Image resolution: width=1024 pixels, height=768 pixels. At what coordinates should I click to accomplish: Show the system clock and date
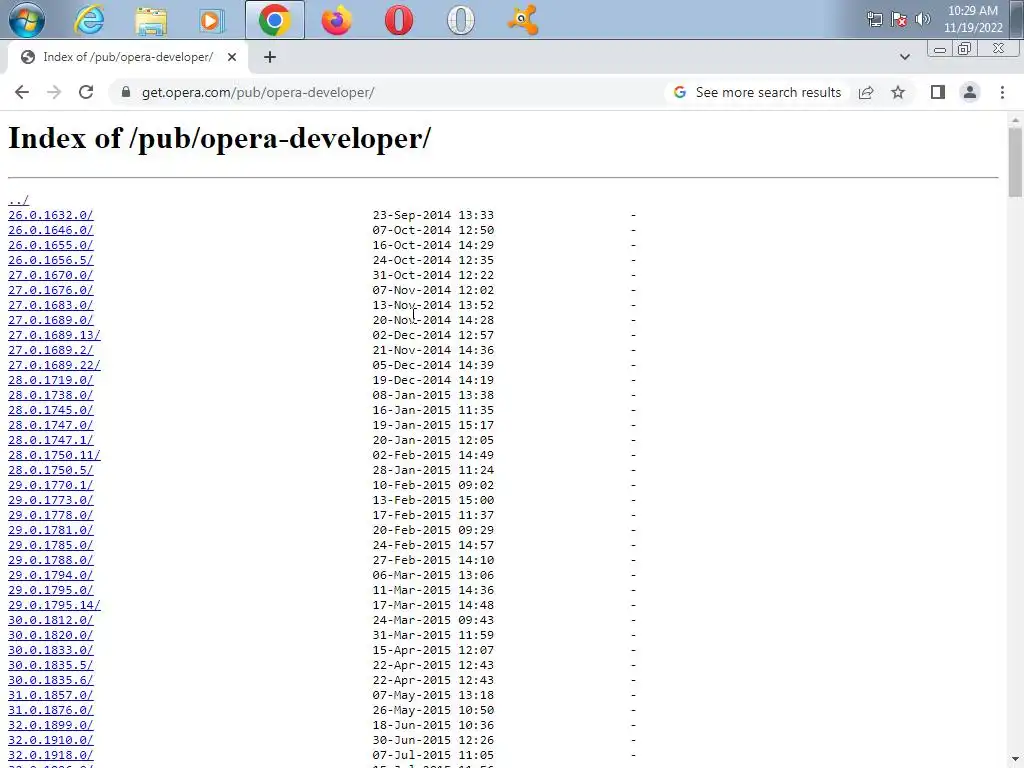coord(973,19)
